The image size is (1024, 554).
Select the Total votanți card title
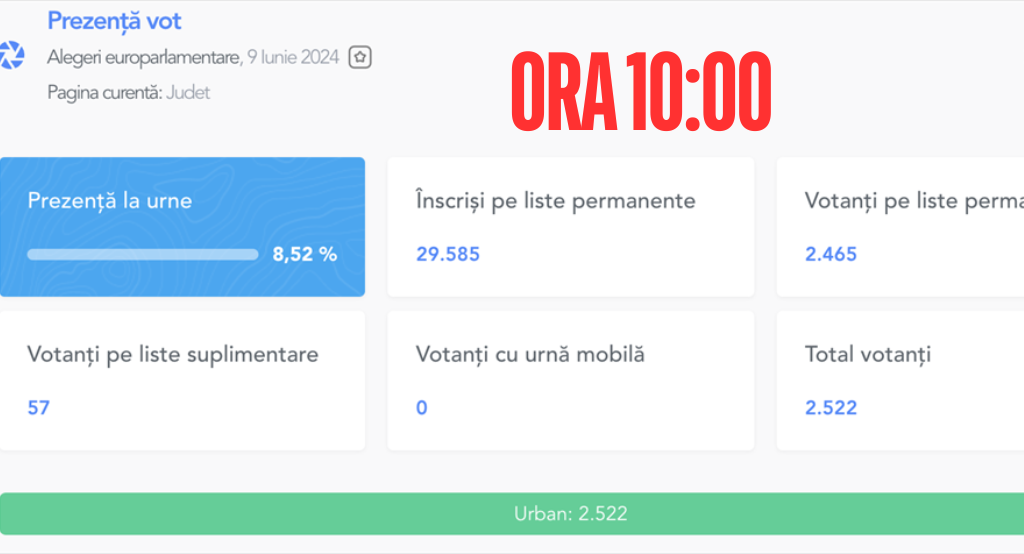coord(868,354)
